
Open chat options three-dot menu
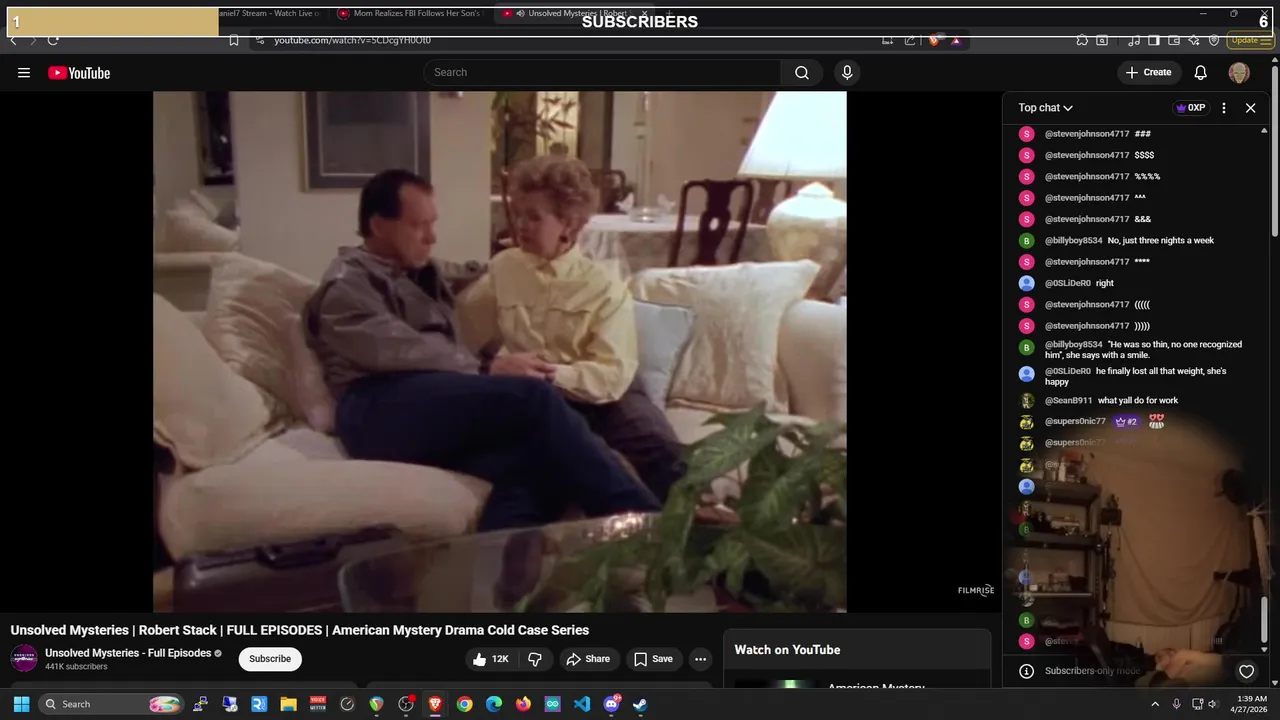tap(1224, 108)
